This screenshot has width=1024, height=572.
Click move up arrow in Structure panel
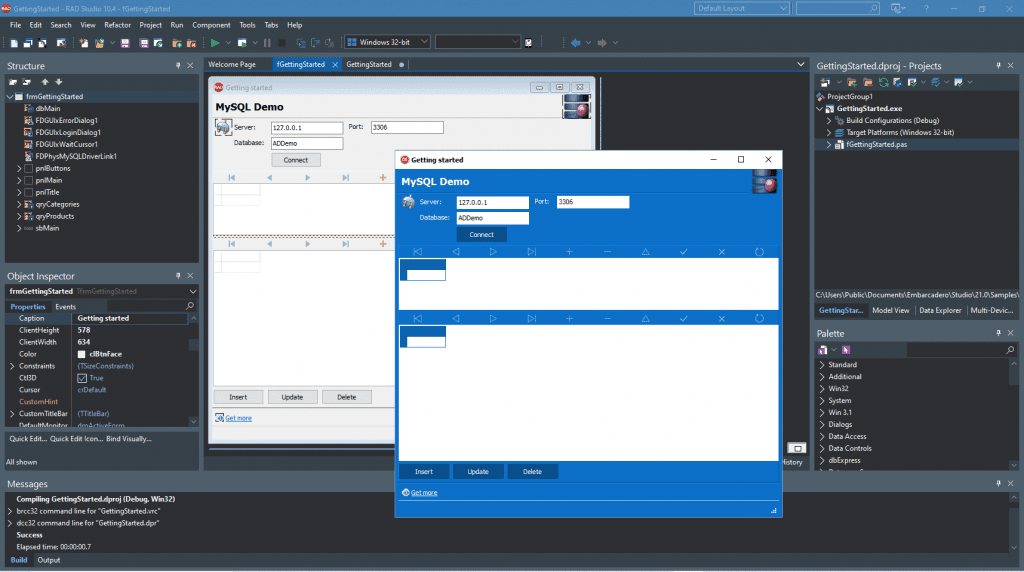pos(45,82)
